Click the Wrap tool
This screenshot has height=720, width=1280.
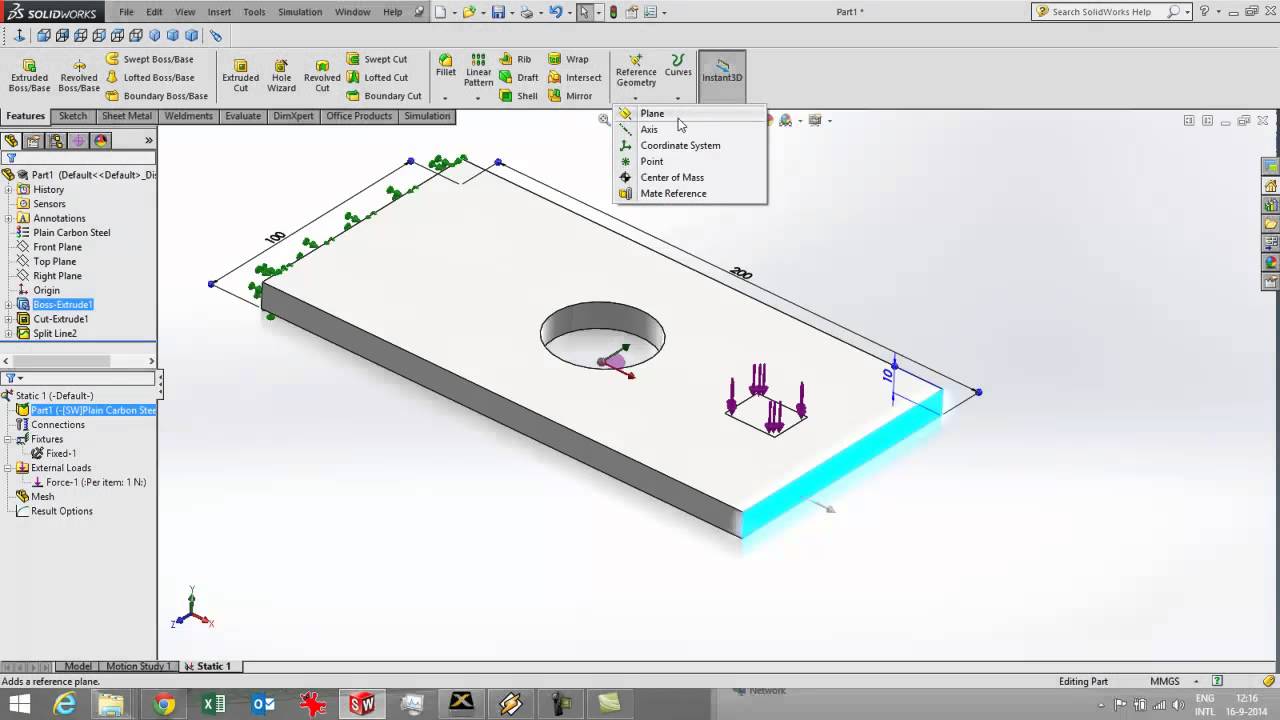tap(569, 59)
